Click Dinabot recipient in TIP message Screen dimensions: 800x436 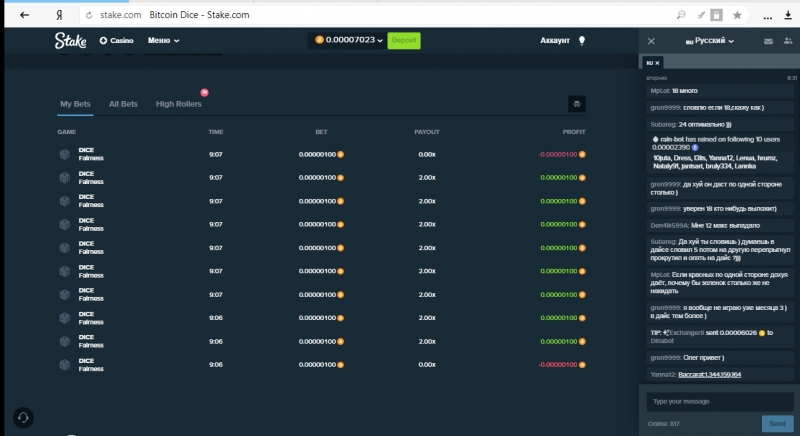tap(662, 341)
